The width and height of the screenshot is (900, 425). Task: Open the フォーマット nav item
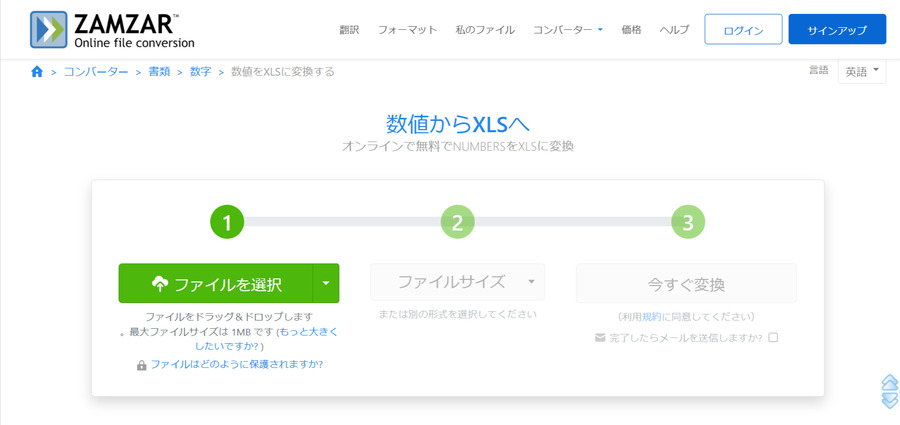click(407, 30)
